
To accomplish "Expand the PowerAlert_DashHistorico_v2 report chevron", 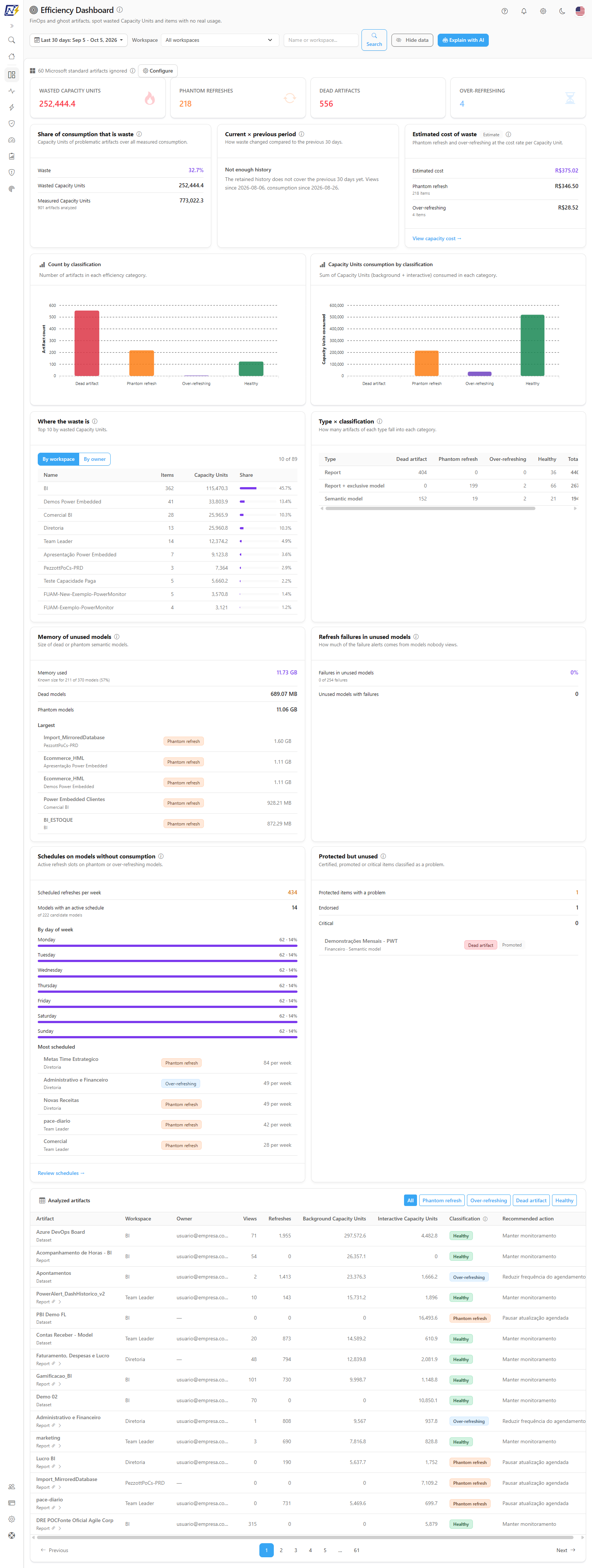I will [60, 1302].
